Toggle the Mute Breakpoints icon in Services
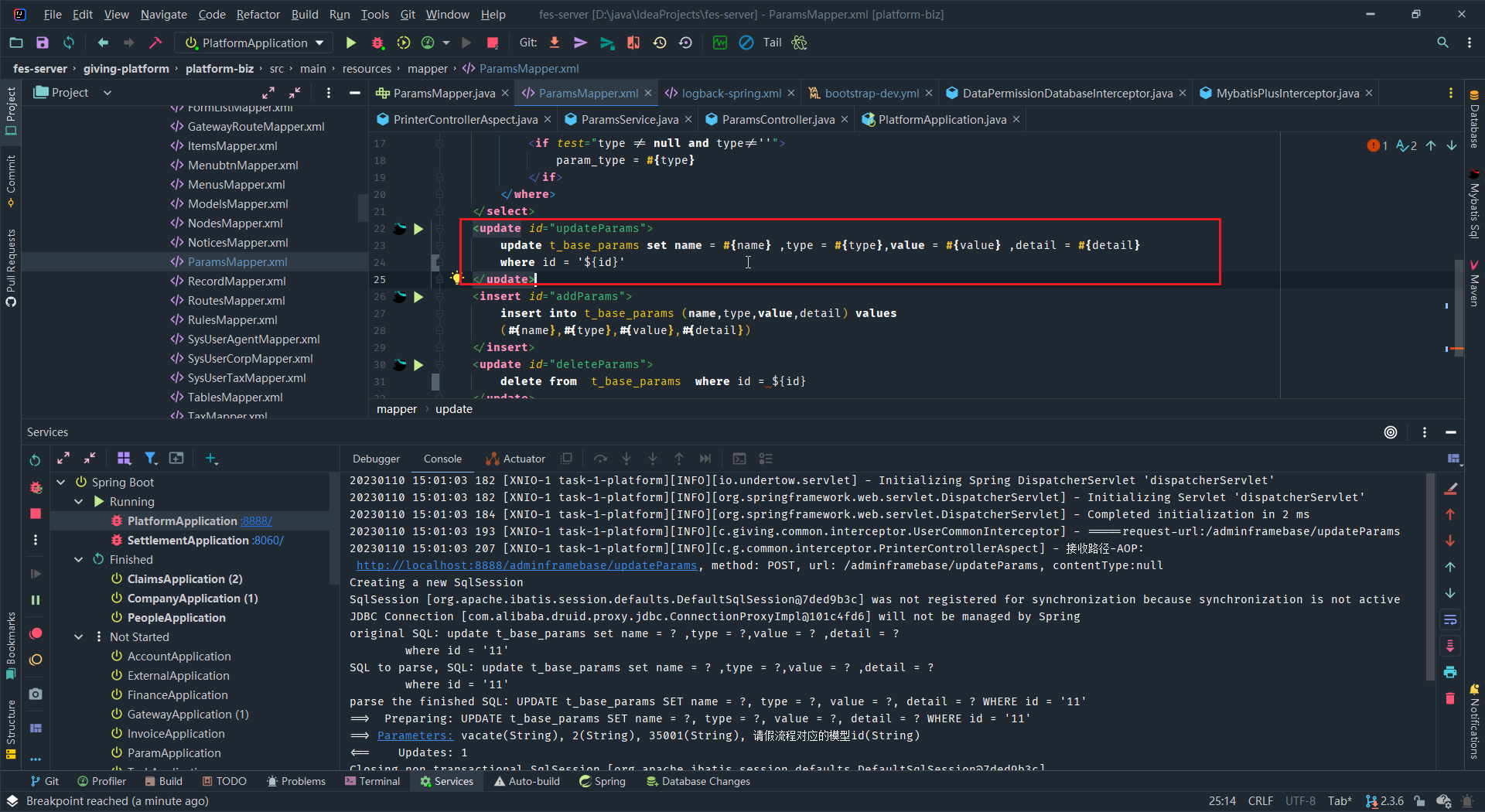The width and height of the screenshot is (1485, 812). pyautogui.click(x=36, y=660)
